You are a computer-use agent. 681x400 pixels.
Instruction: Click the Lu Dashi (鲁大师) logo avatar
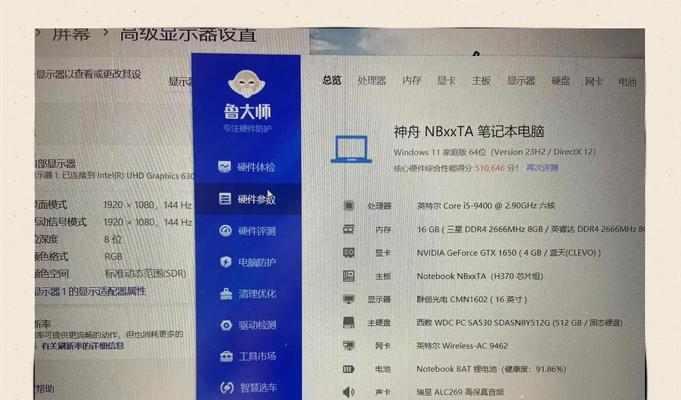click(246, 83)
